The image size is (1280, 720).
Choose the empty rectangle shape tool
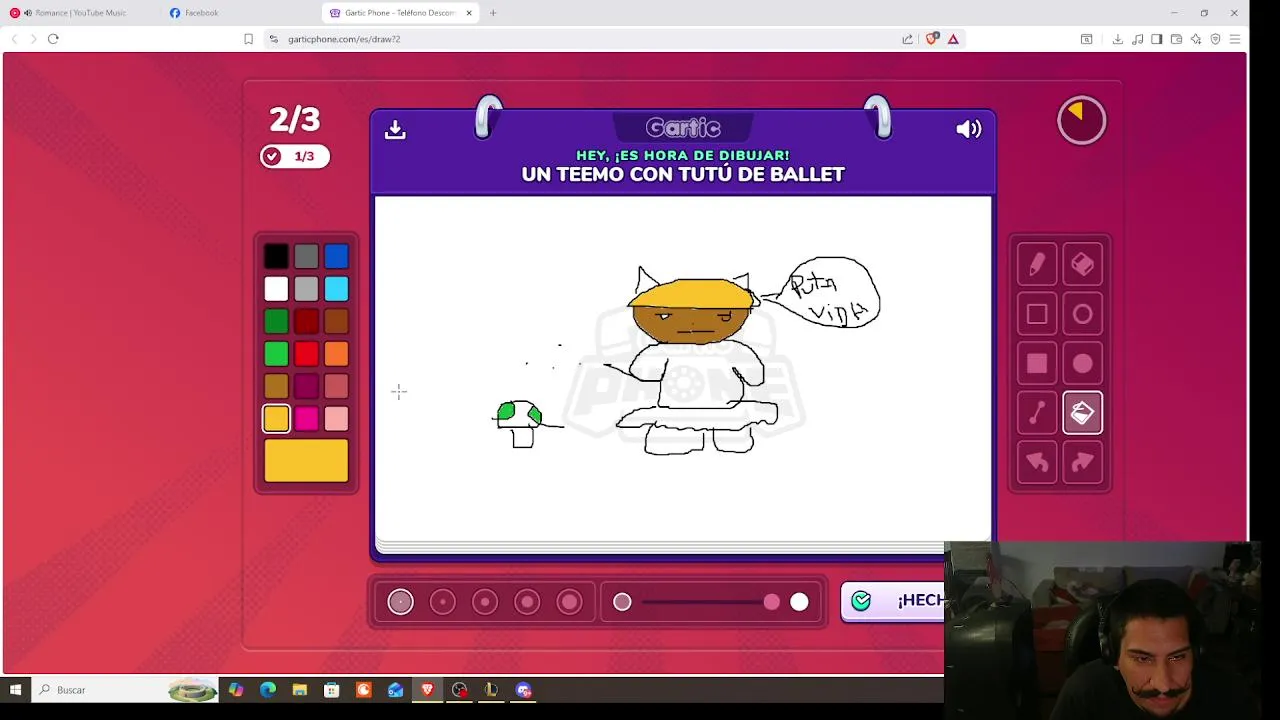pyautogui.click(x=1037, y=315)
